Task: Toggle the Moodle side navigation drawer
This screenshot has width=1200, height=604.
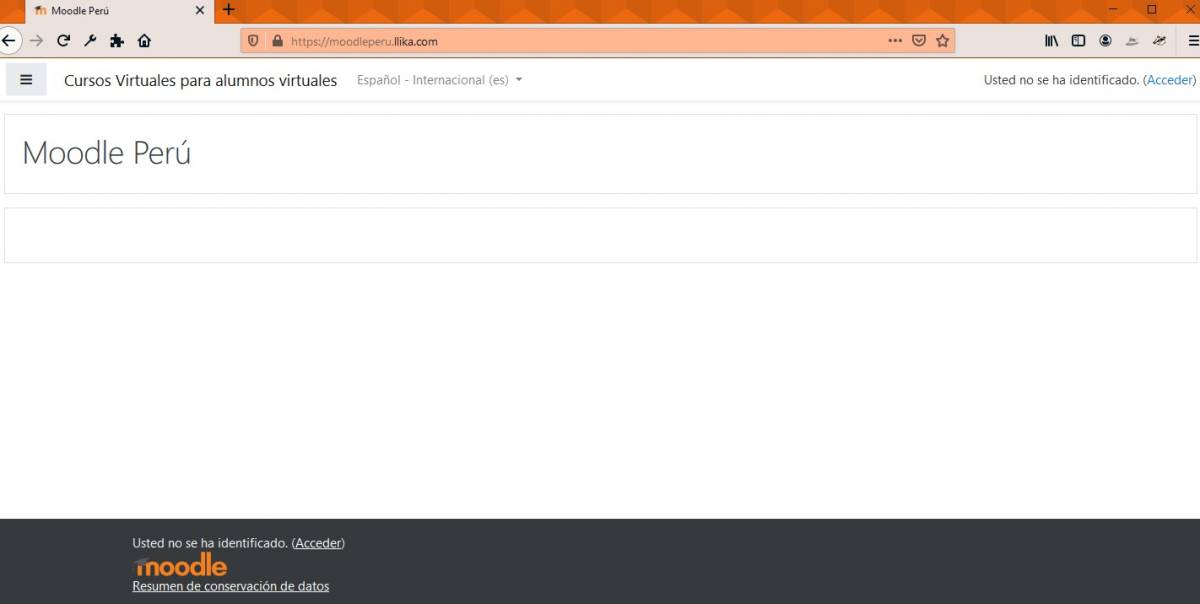Action: pos(26,80)
